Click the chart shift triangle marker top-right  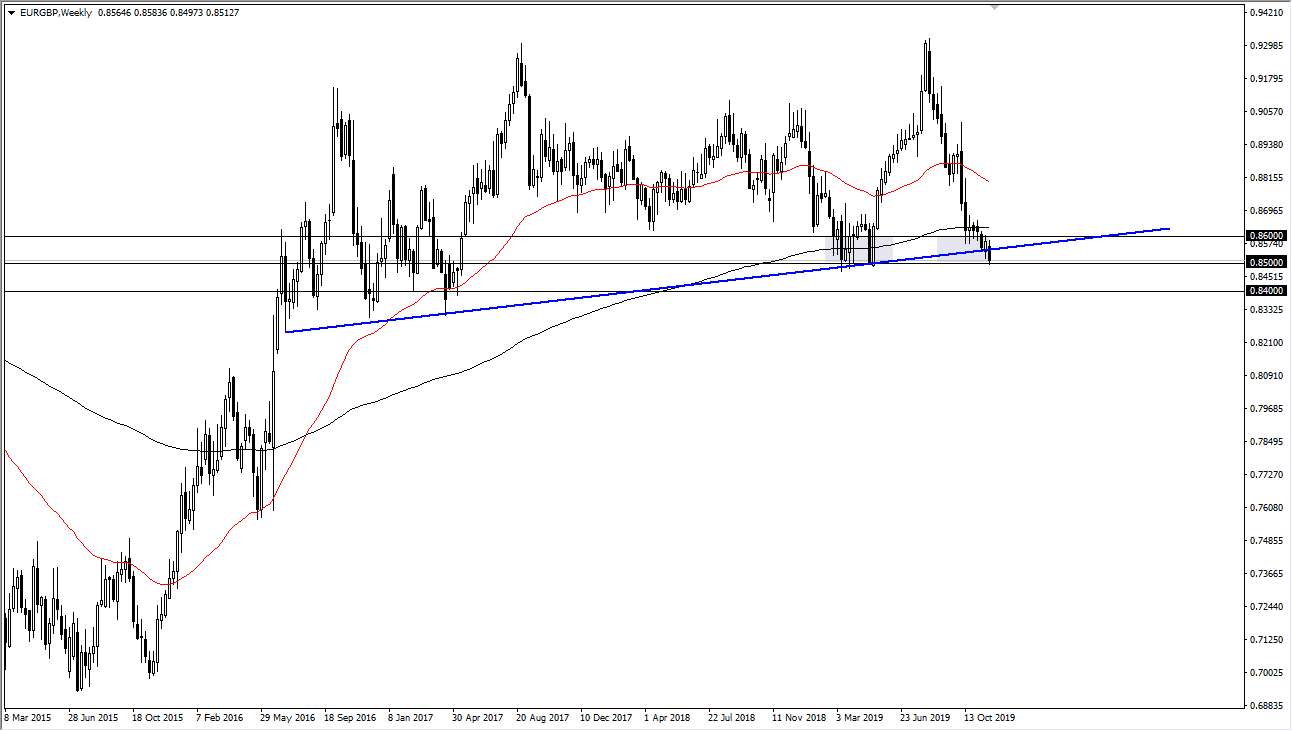pos(995,7)
